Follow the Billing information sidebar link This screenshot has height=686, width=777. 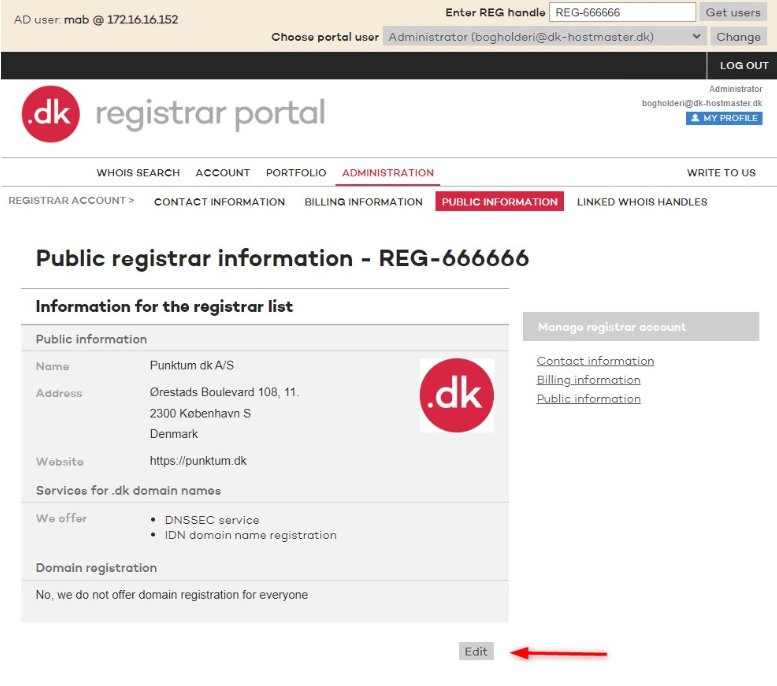(588, 380)
